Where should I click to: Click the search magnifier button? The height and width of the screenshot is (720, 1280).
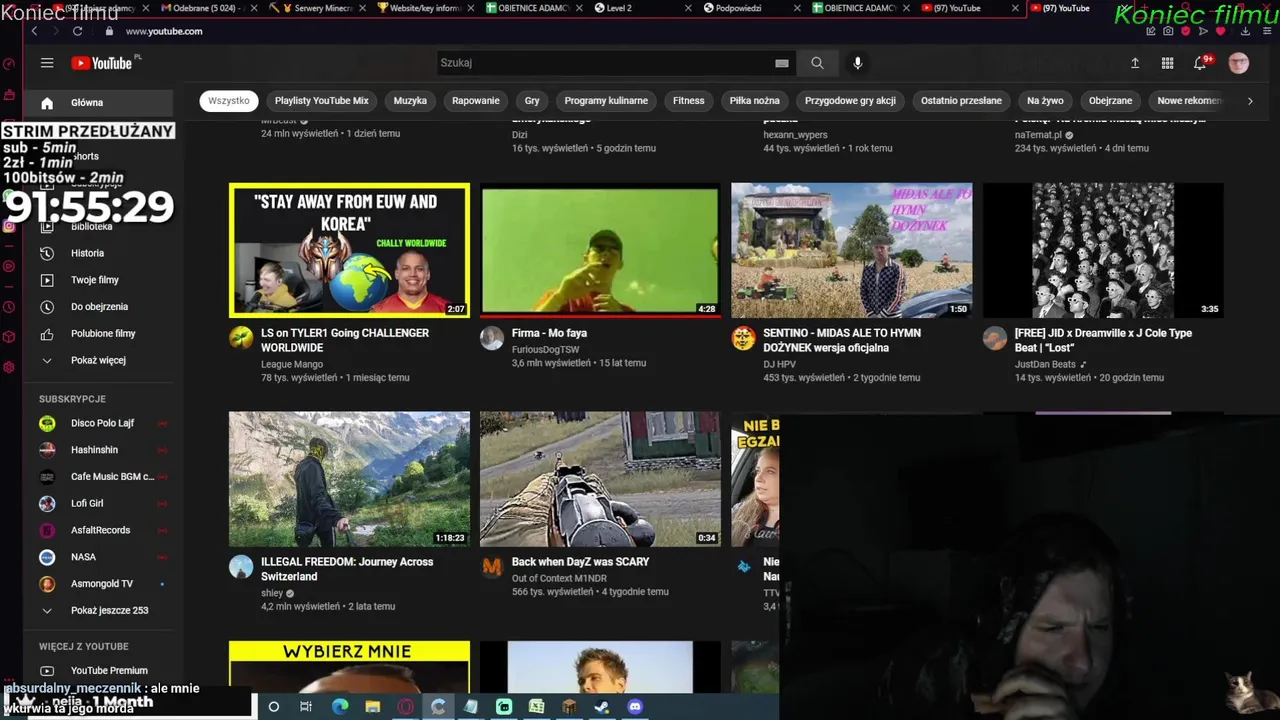pyautogui.click(x=817, y=63)
